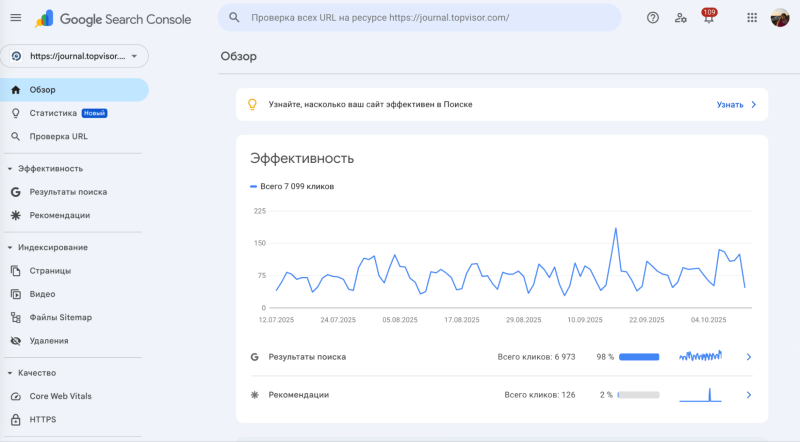Collapse the Эффективность sidebar section
The height and width of the screenshot is (442, 800).
pos(10,168)
